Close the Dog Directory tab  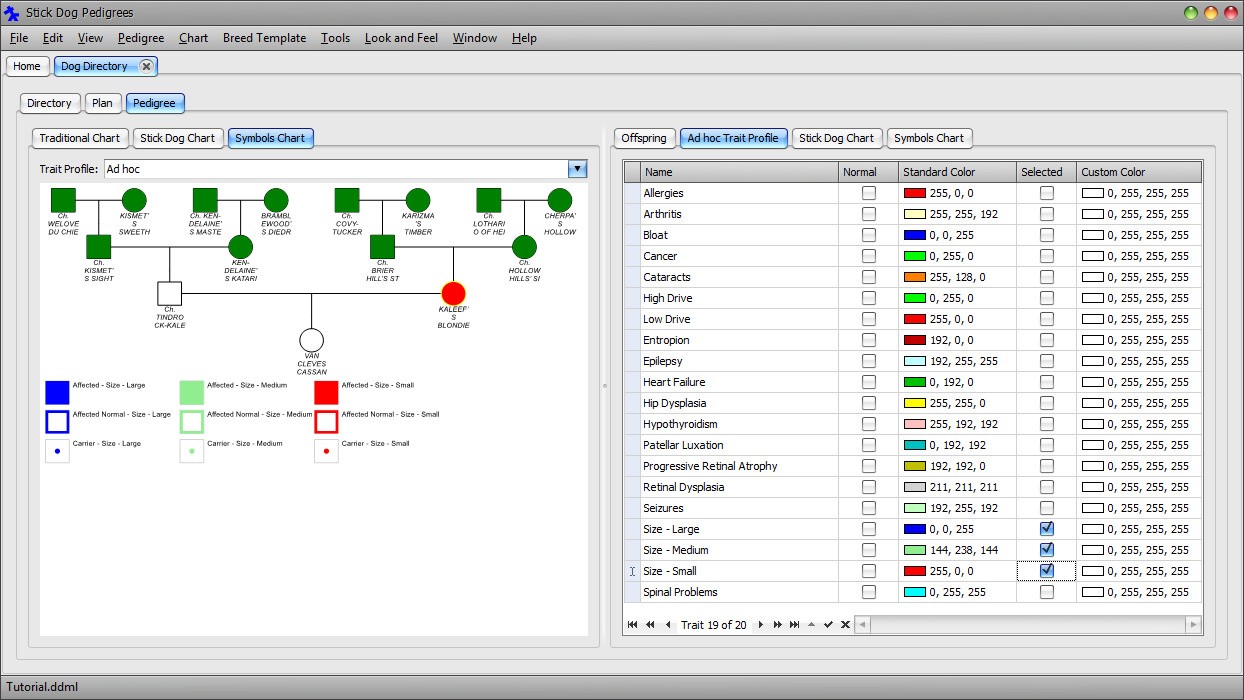[146, 66]
